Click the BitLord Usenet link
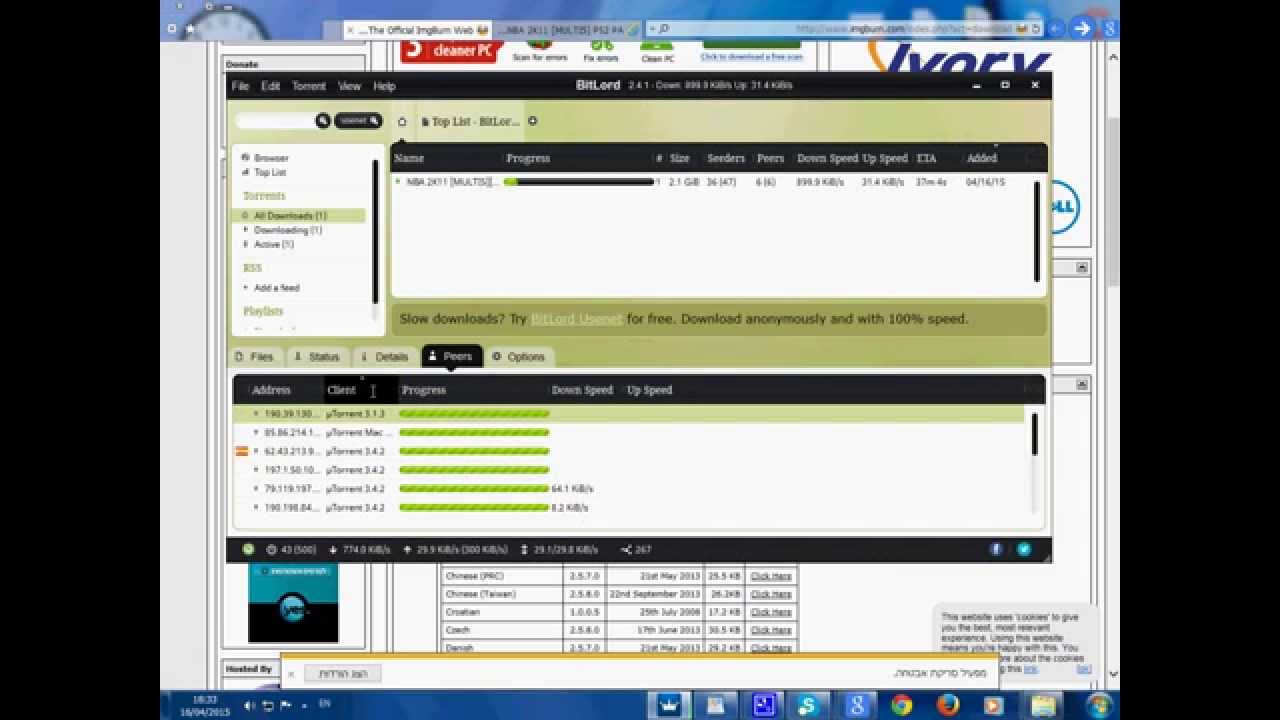The height and width of the screenshot is (720, 1280). click(576, 319)
